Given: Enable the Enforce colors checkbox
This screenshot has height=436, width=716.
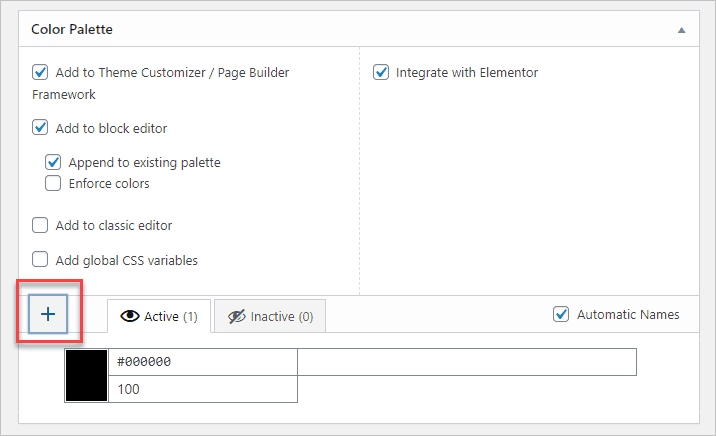Looking at the screenshot, I should click(x=53, y=183).
